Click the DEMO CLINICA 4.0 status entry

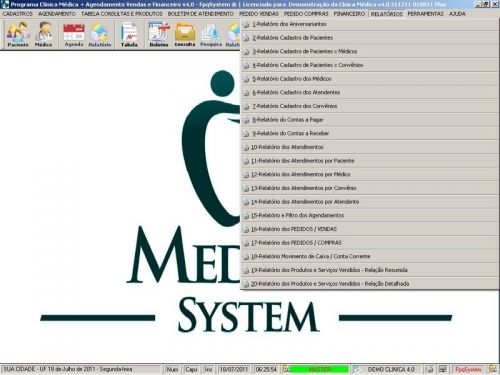[391, 369]
